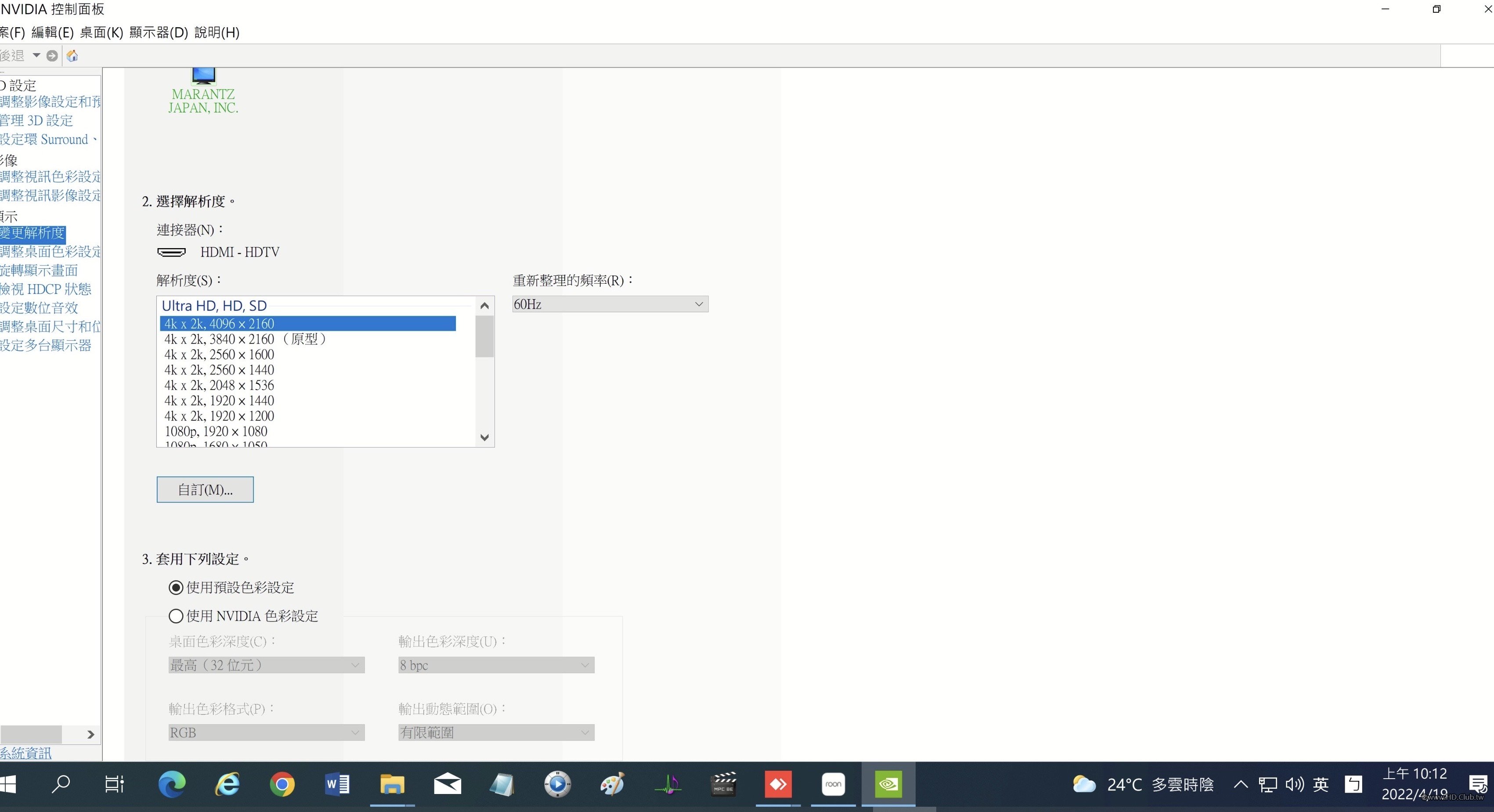This screenshot has width=1494, height=812.
Task: Open the volume control in the system tray
Action: pyautogui.click(x=1295, y=785)
